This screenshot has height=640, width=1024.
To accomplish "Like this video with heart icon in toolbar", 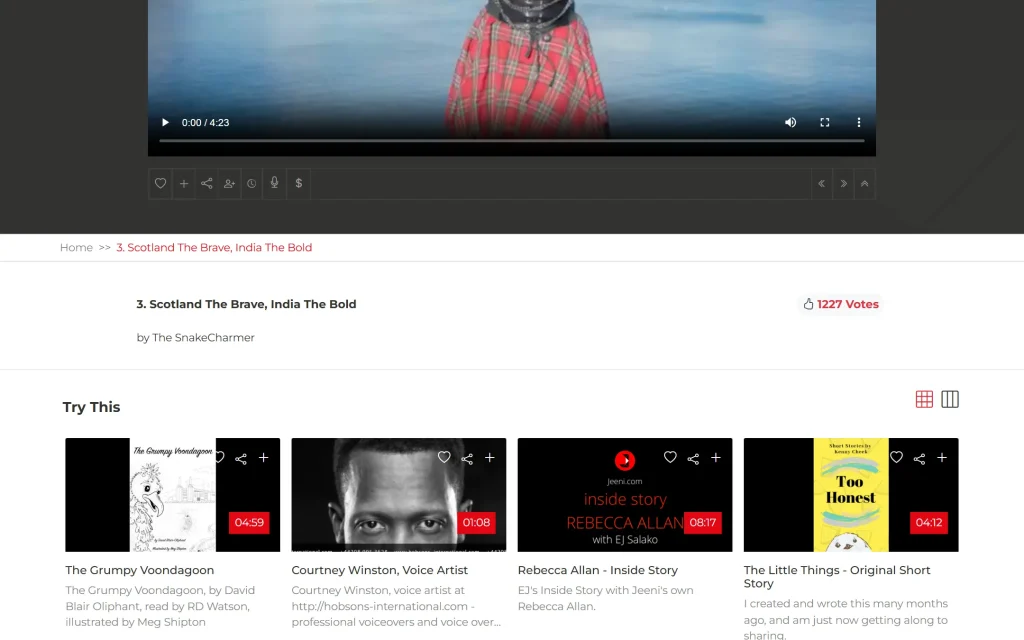I will [x=160, y=184].
